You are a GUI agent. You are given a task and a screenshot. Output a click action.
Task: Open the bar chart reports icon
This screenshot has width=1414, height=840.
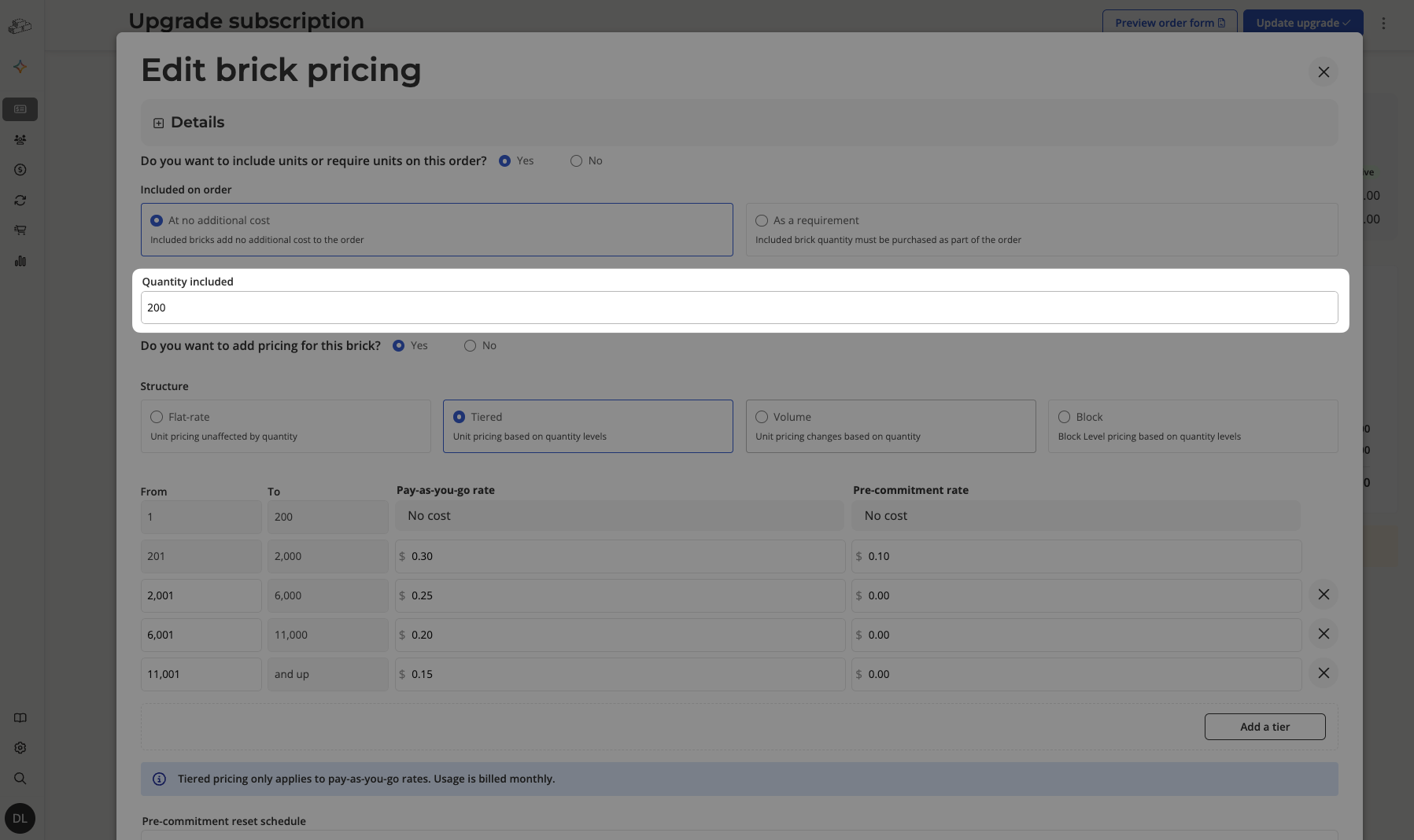[x=20, y=261]
